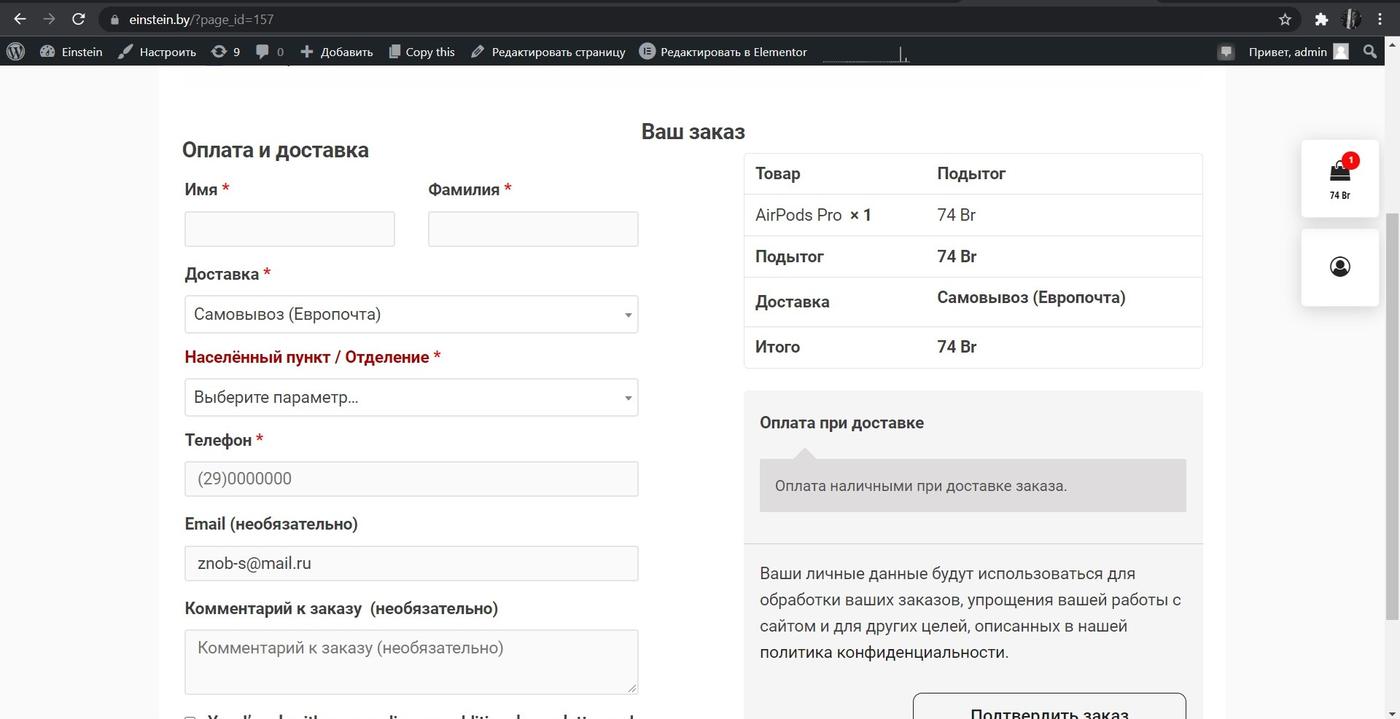Open the browser extensions puzzle icon
This screenshot has width=1400, height=719.
[x=1321, y=19]
